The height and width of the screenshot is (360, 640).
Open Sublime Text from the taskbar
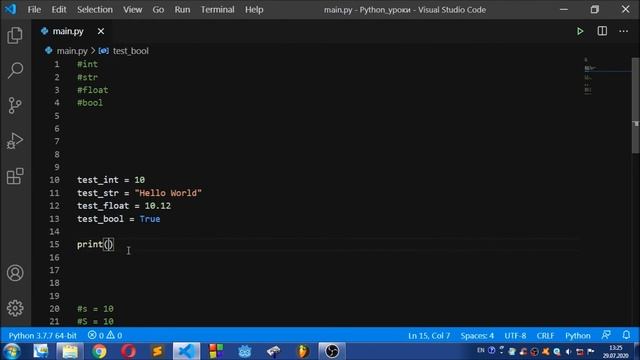[157, 351]
